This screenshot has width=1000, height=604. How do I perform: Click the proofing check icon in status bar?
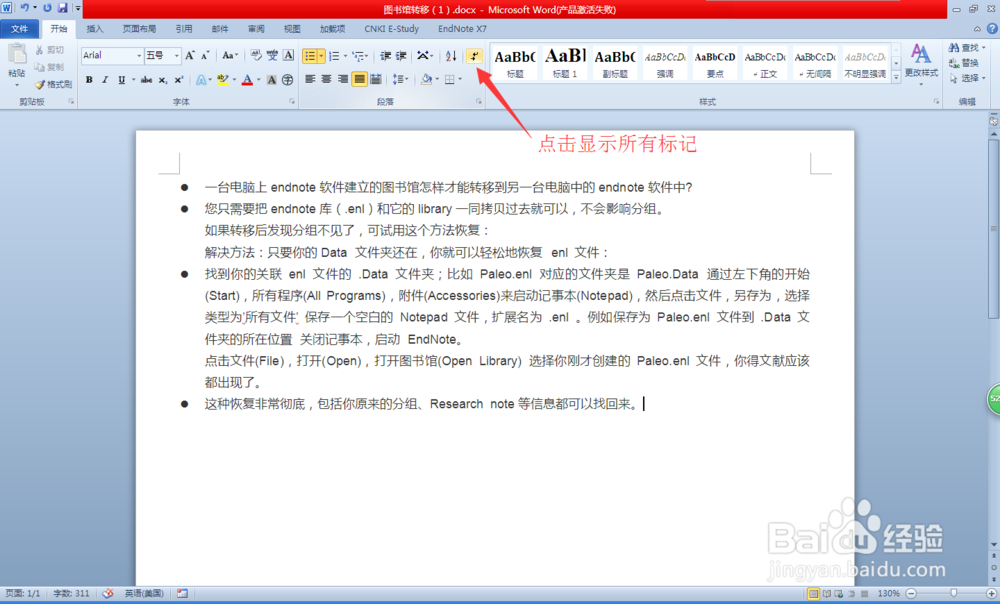(x=108, y=593)
